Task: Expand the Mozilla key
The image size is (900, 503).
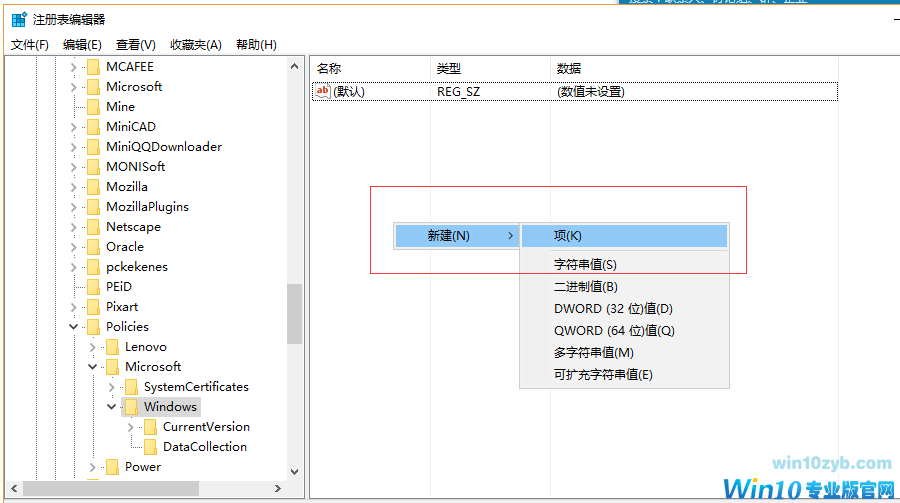Action: (x=73, y=187)
